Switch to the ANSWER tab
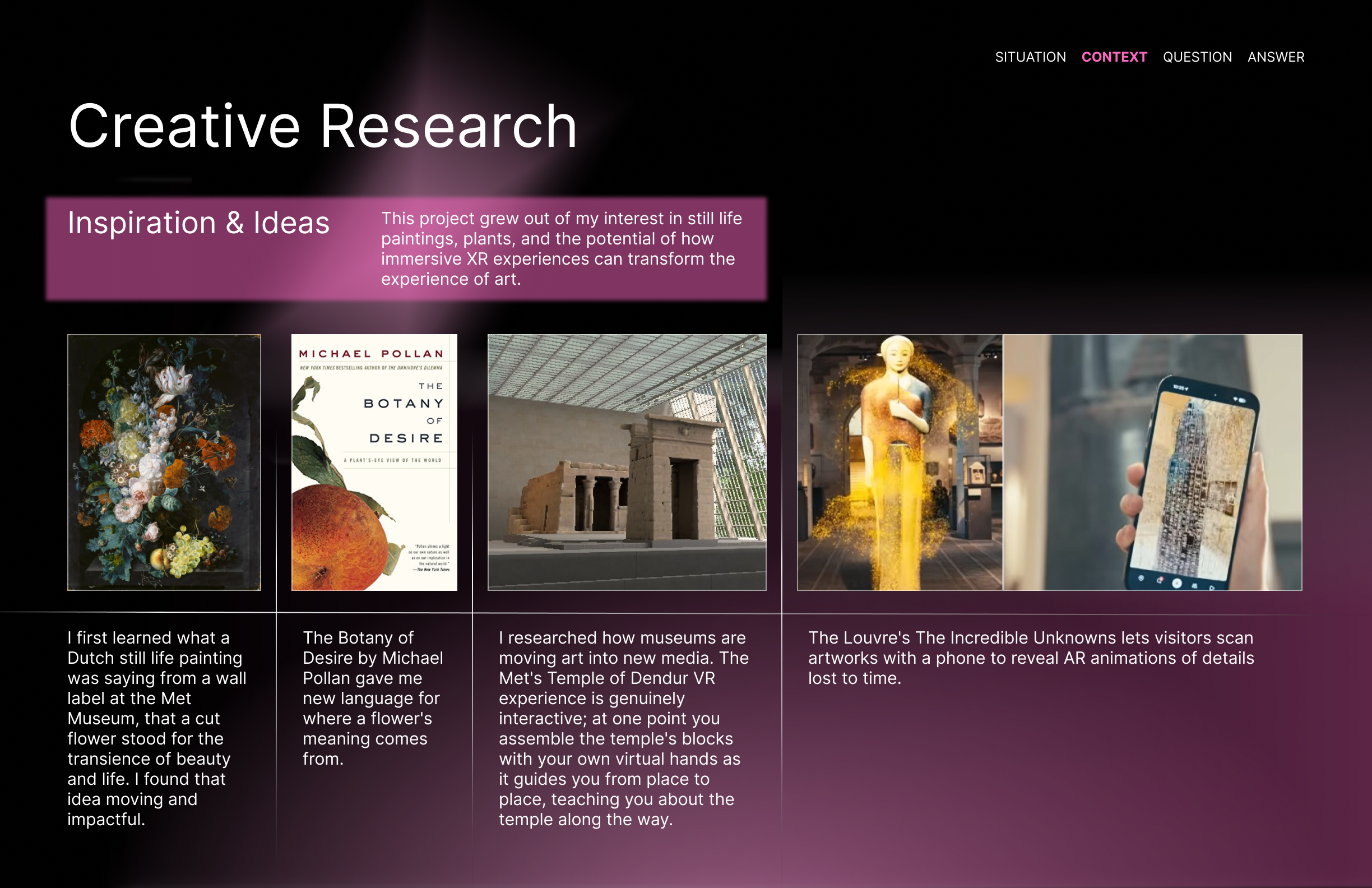This screenshot has width=1372, height=888. pos(1276,57)
